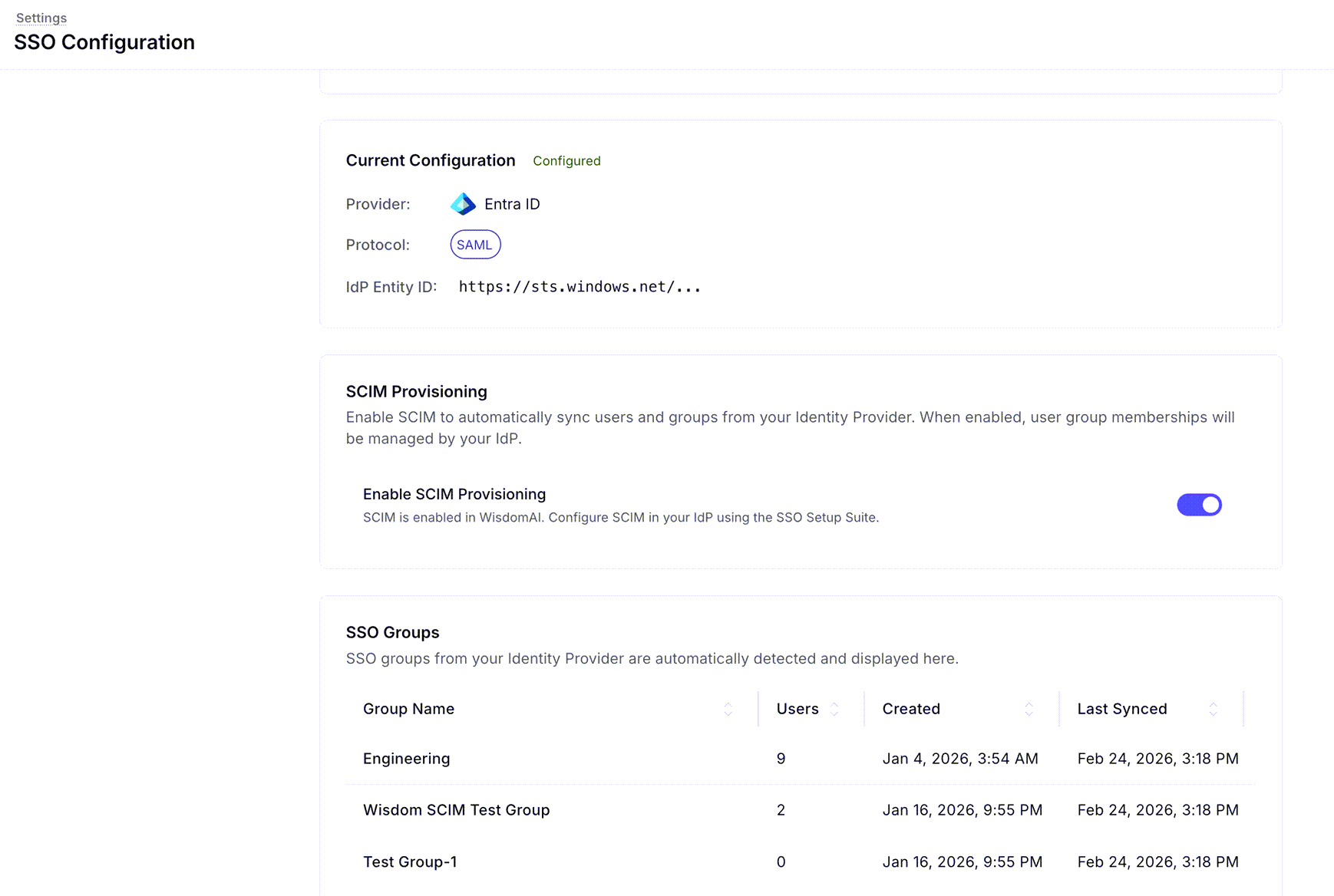Enable the SCIM Provisioning slider control
The height and width of the screenshot is (896, 1334).
point(1199,505)
